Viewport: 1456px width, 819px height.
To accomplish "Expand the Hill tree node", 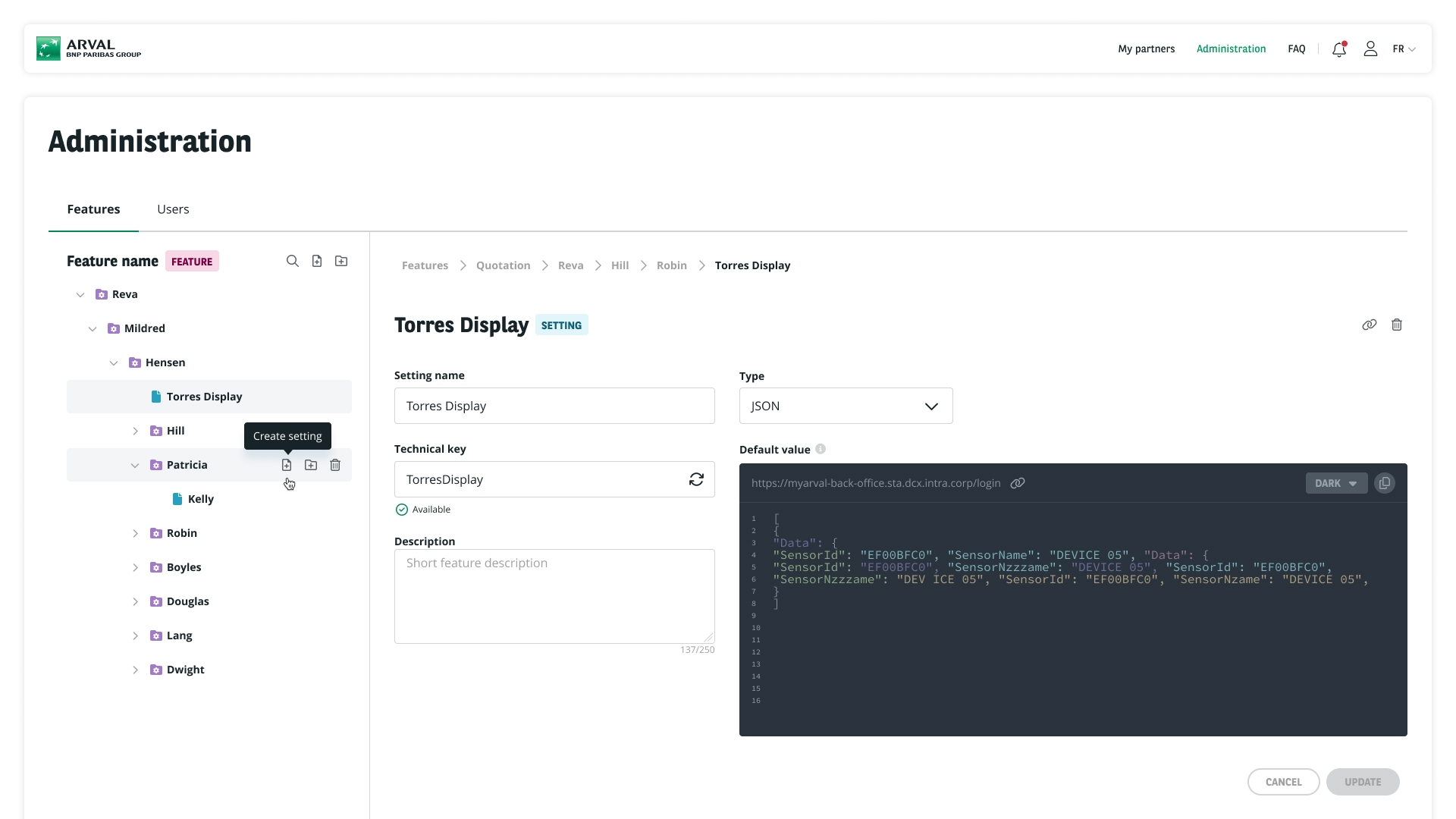I will click(135, 431).
